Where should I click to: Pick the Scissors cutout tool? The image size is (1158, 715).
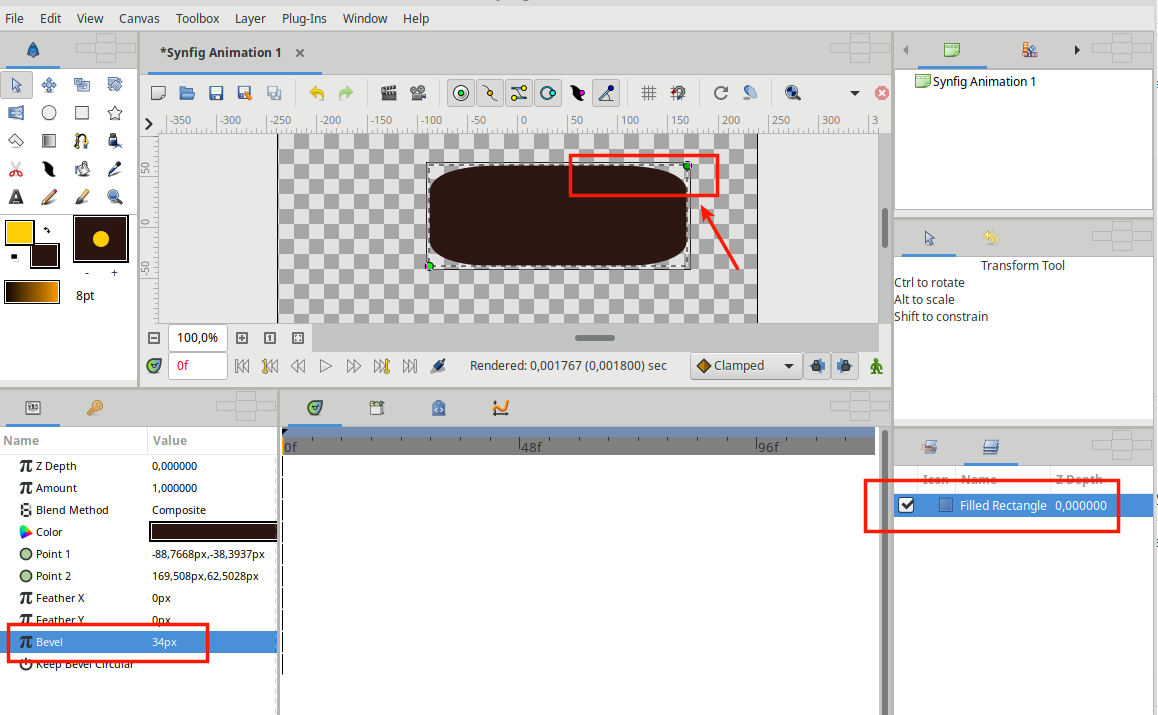[16, 168]
